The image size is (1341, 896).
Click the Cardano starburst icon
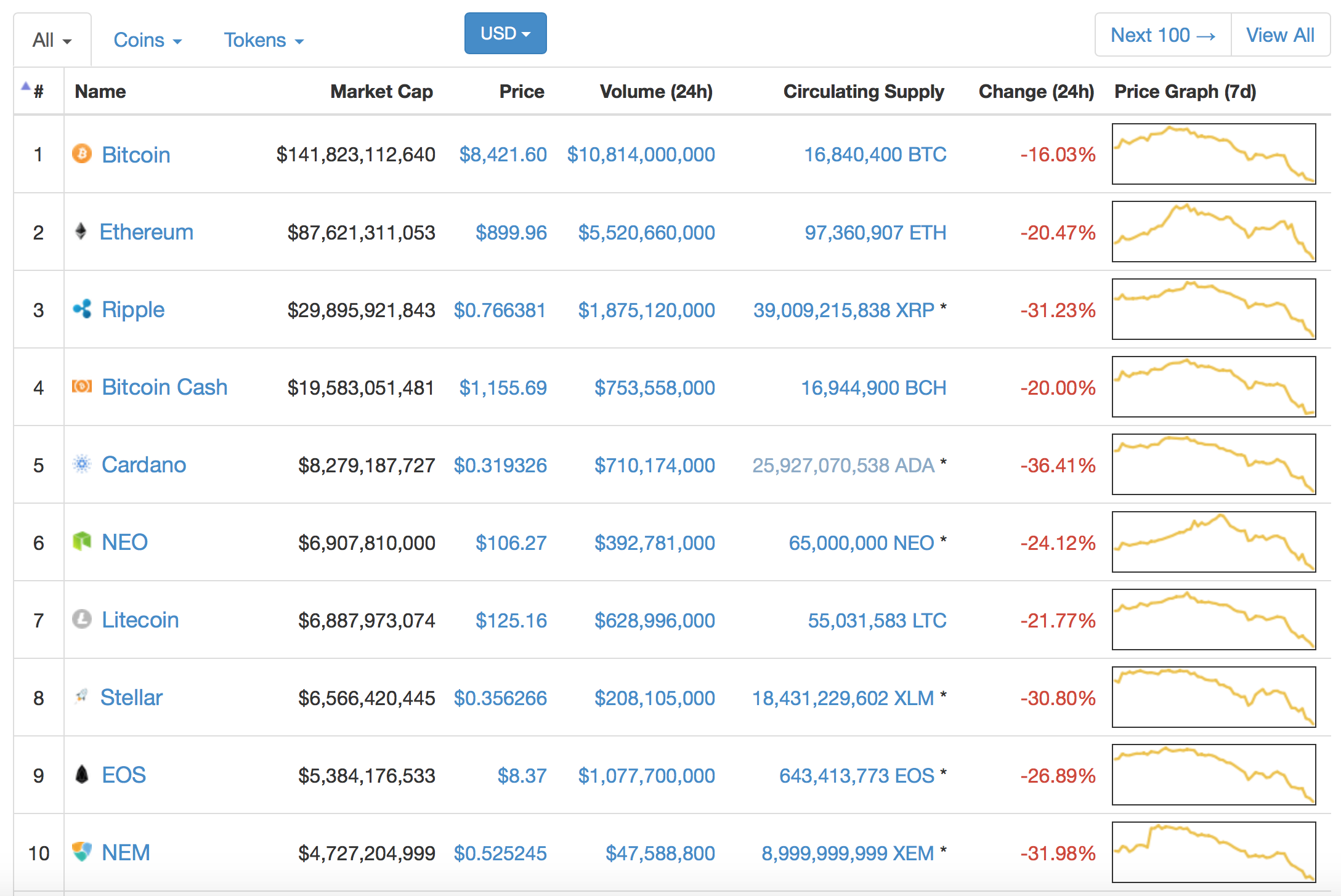tap(82, 464)
